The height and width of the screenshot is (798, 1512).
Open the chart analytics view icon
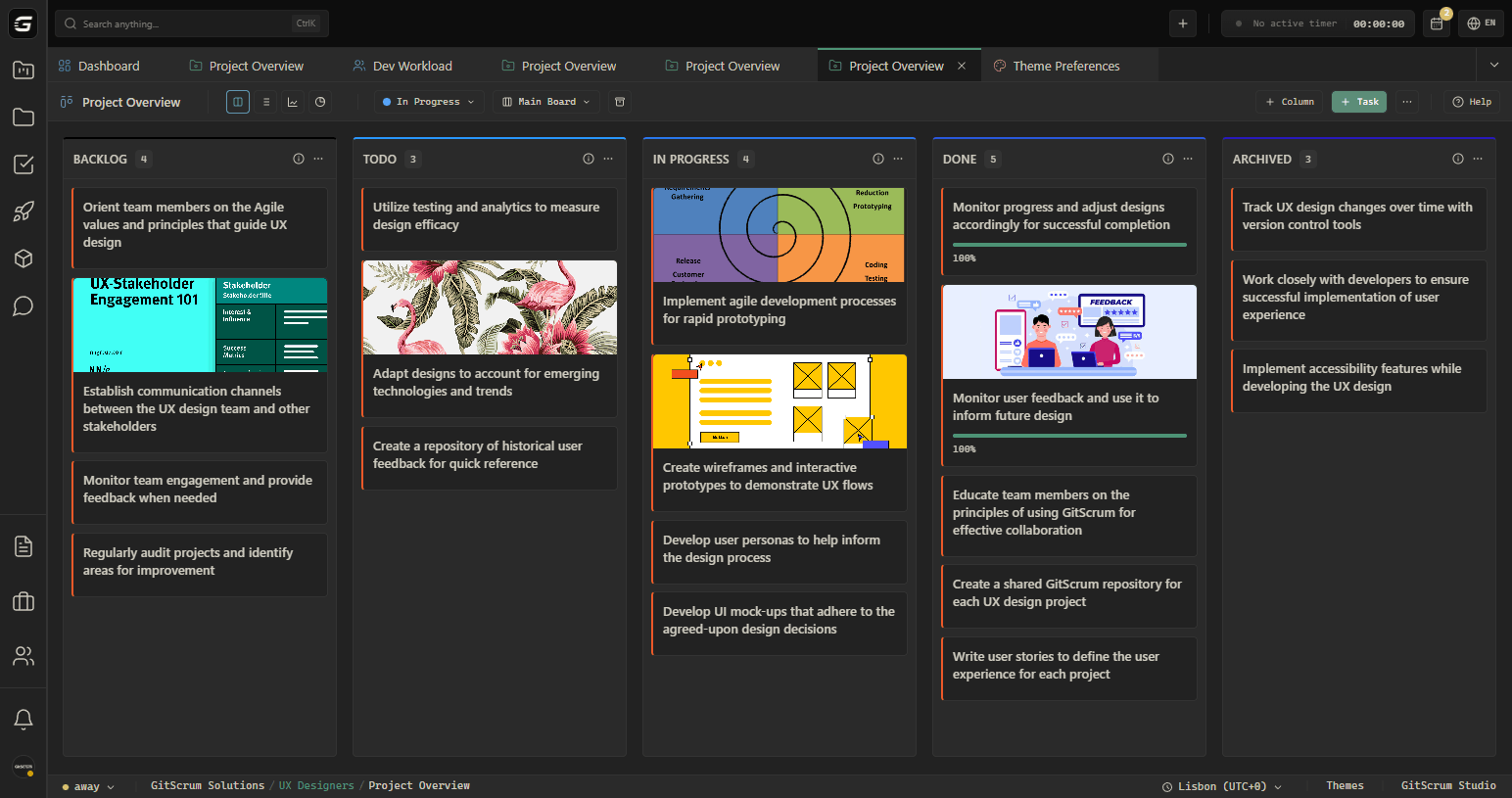pyautogui.click(x=292, y=101)
